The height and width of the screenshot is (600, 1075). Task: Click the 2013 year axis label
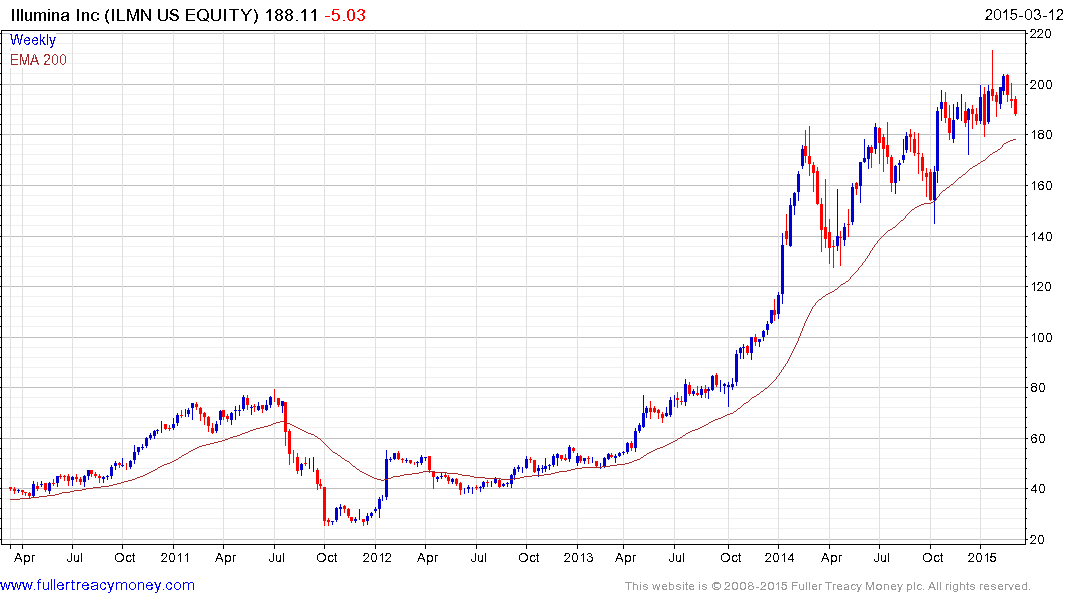pos(578,557)
